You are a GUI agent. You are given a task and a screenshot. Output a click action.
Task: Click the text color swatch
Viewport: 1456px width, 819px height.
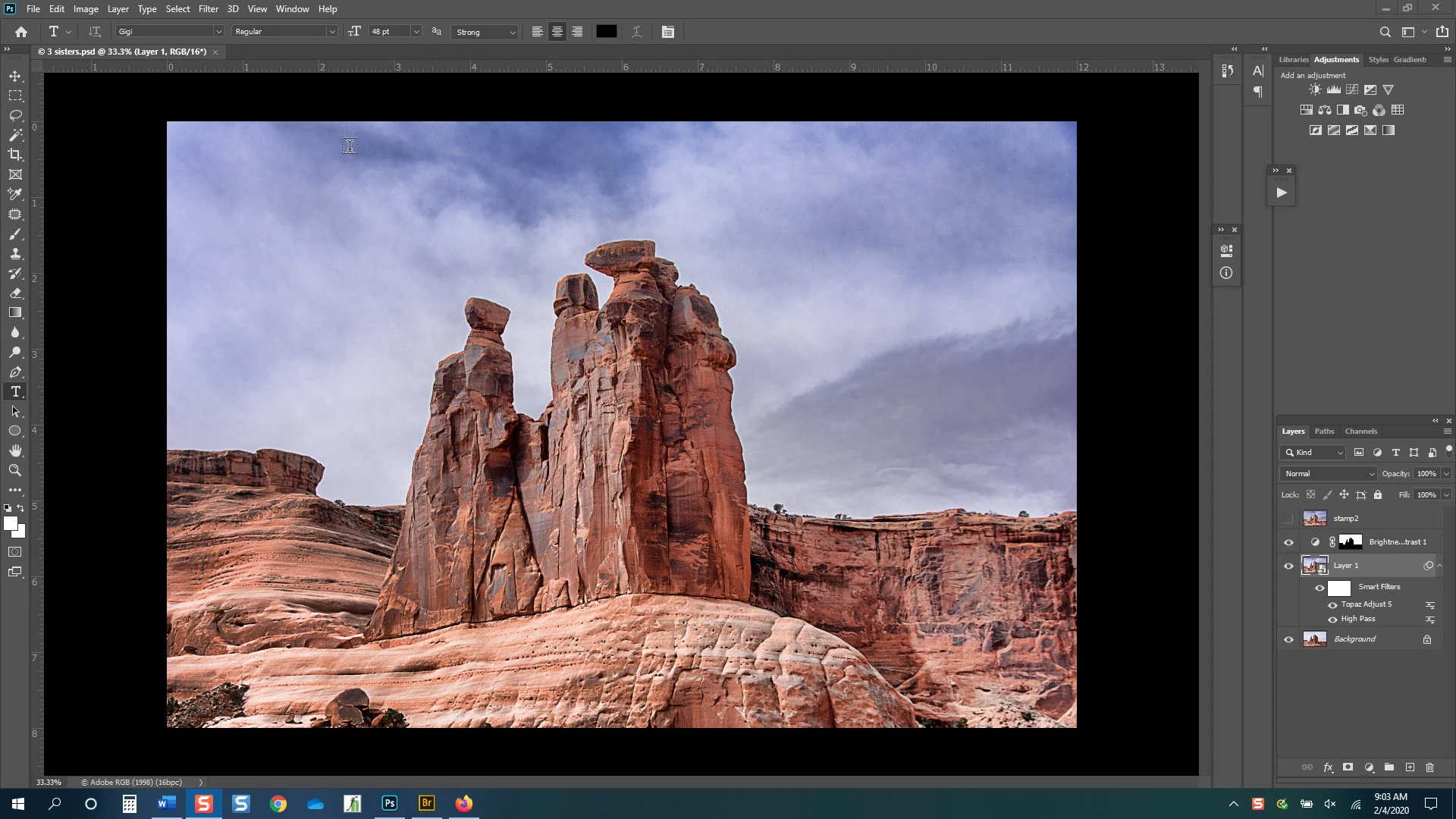[606, 32]
